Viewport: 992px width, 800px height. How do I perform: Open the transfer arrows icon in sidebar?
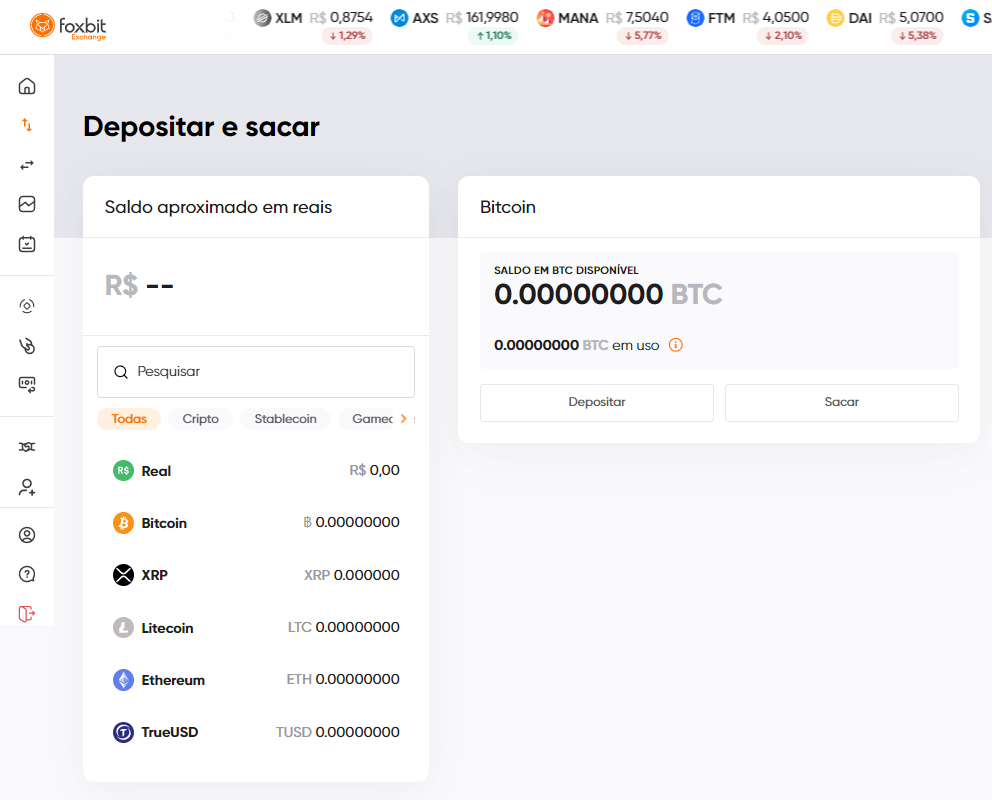(27, 165)
